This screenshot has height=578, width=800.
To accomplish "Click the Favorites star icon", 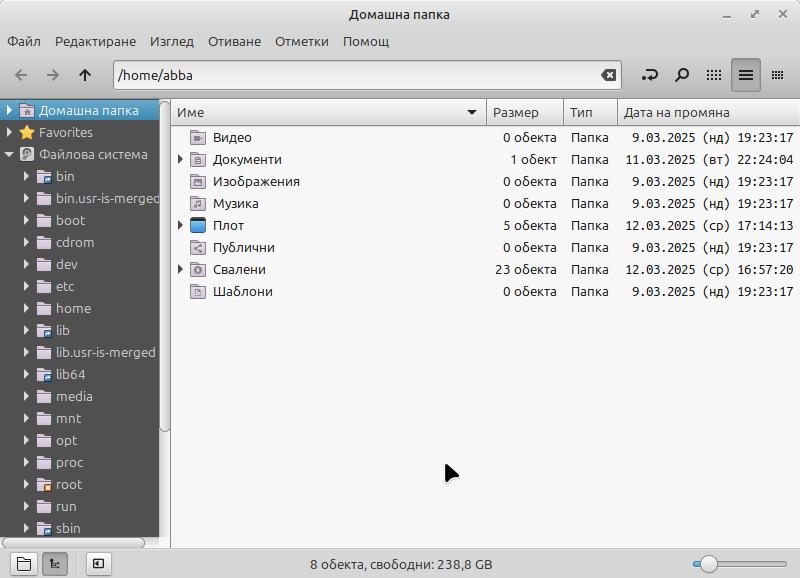I will tap(27, 132).
